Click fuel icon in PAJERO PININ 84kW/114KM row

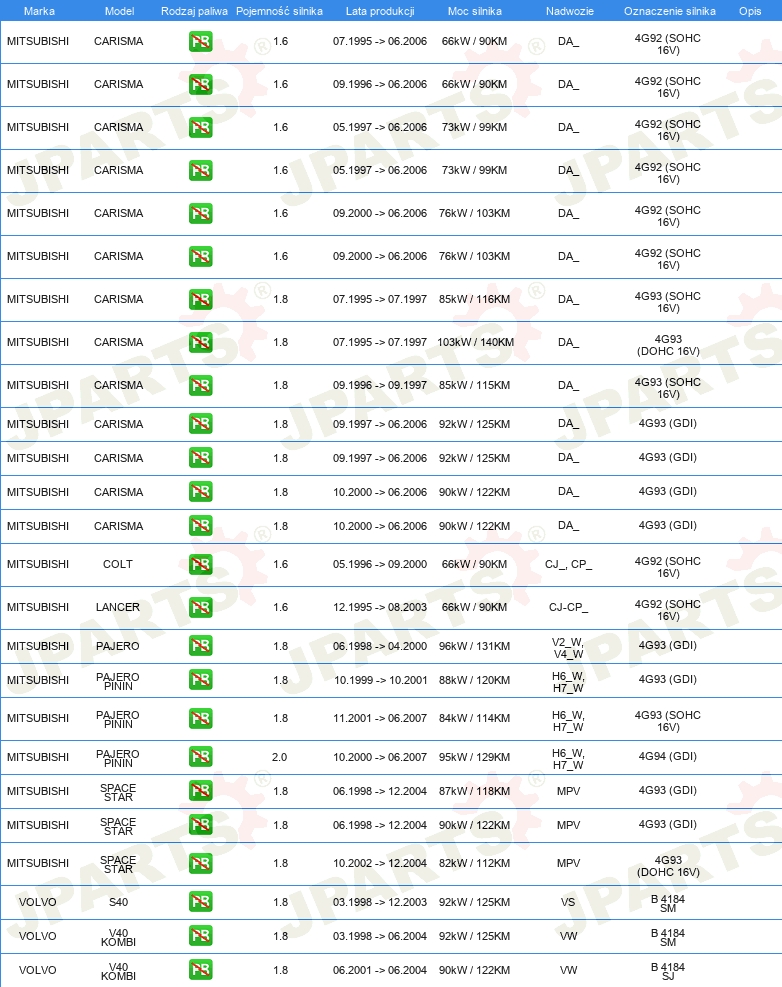tap(200, 719)
